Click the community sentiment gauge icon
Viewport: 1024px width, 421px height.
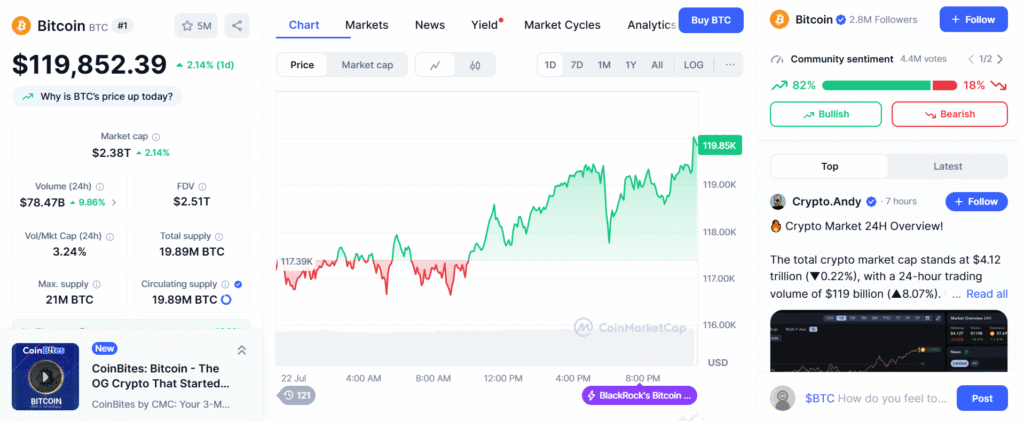tap(776, 59)
